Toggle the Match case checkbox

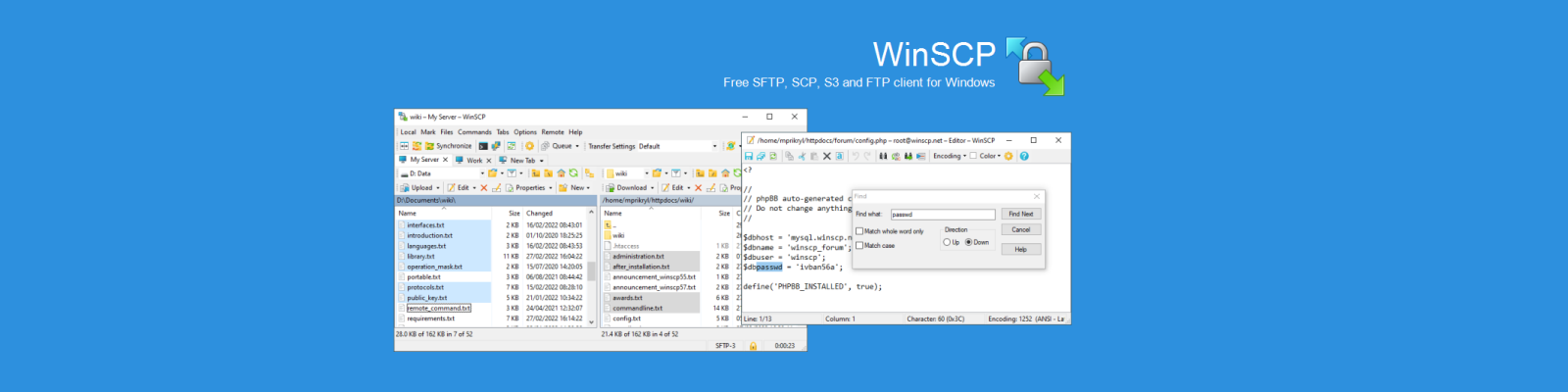(859, 246)
